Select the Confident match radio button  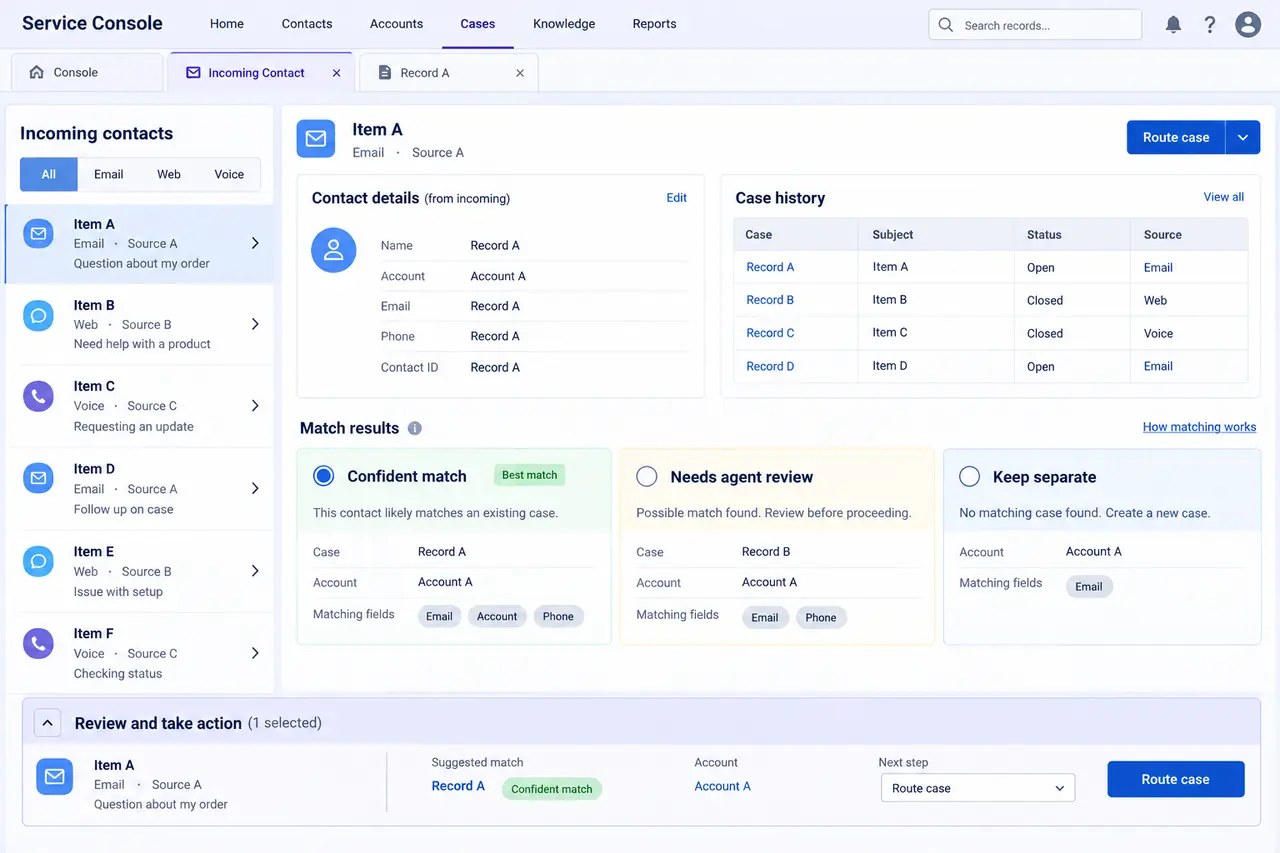pyautogui.click(x=323, y=476)
